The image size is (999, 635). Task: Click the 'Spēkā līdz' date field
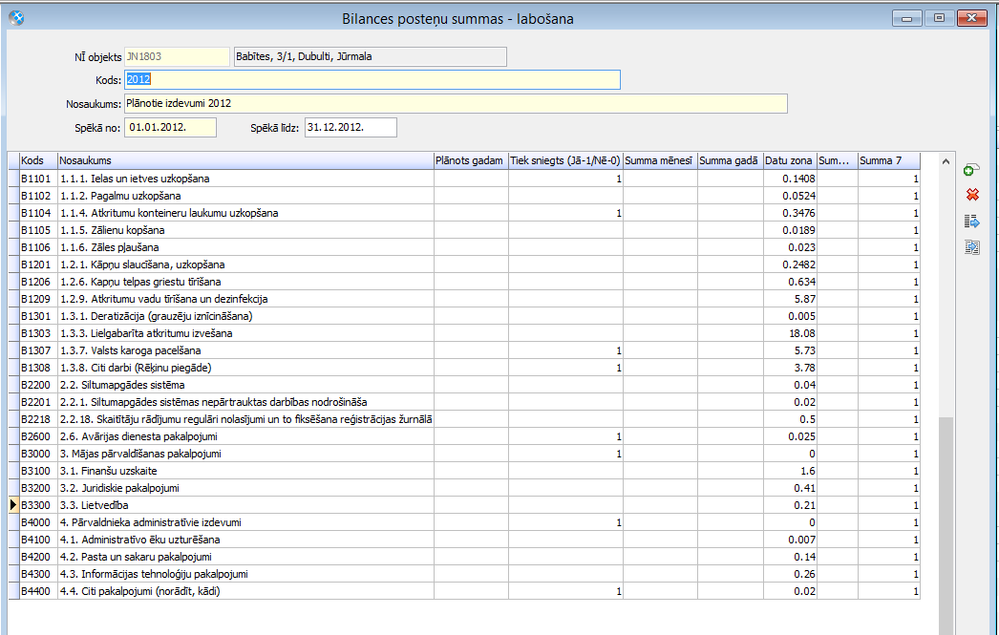[x=350, y=127]
